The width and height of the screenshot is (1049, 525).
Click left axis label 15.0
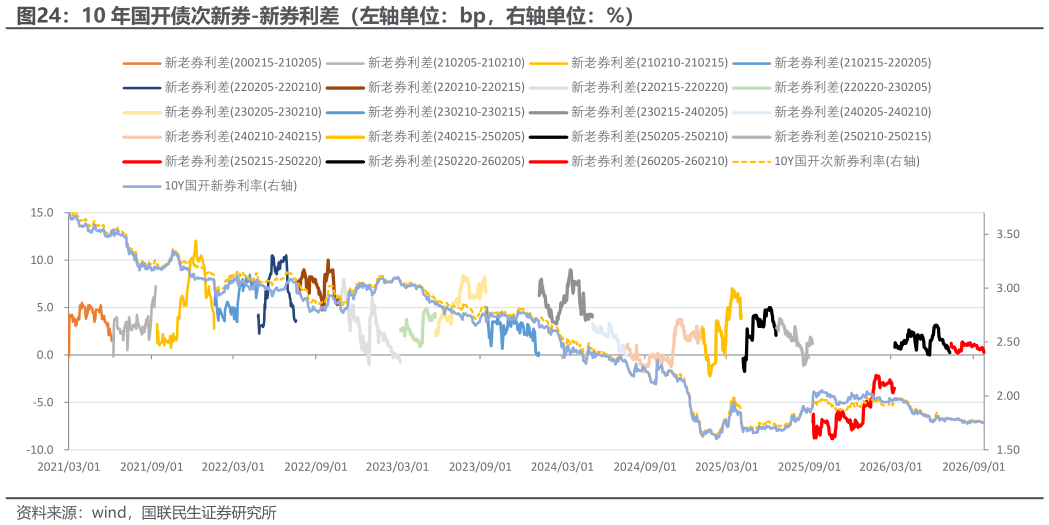pos(41,213)
